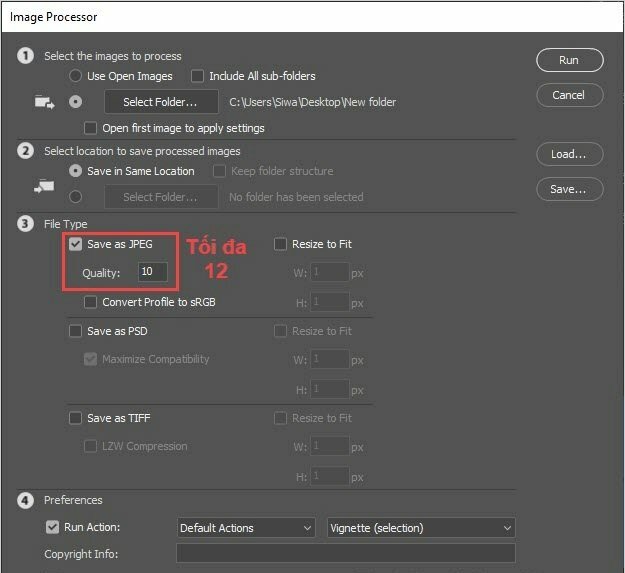625x573 pixels.
Task: Click 'Select location to save processed images' heading
Action: pyautogui.click(x=142, y=151)
